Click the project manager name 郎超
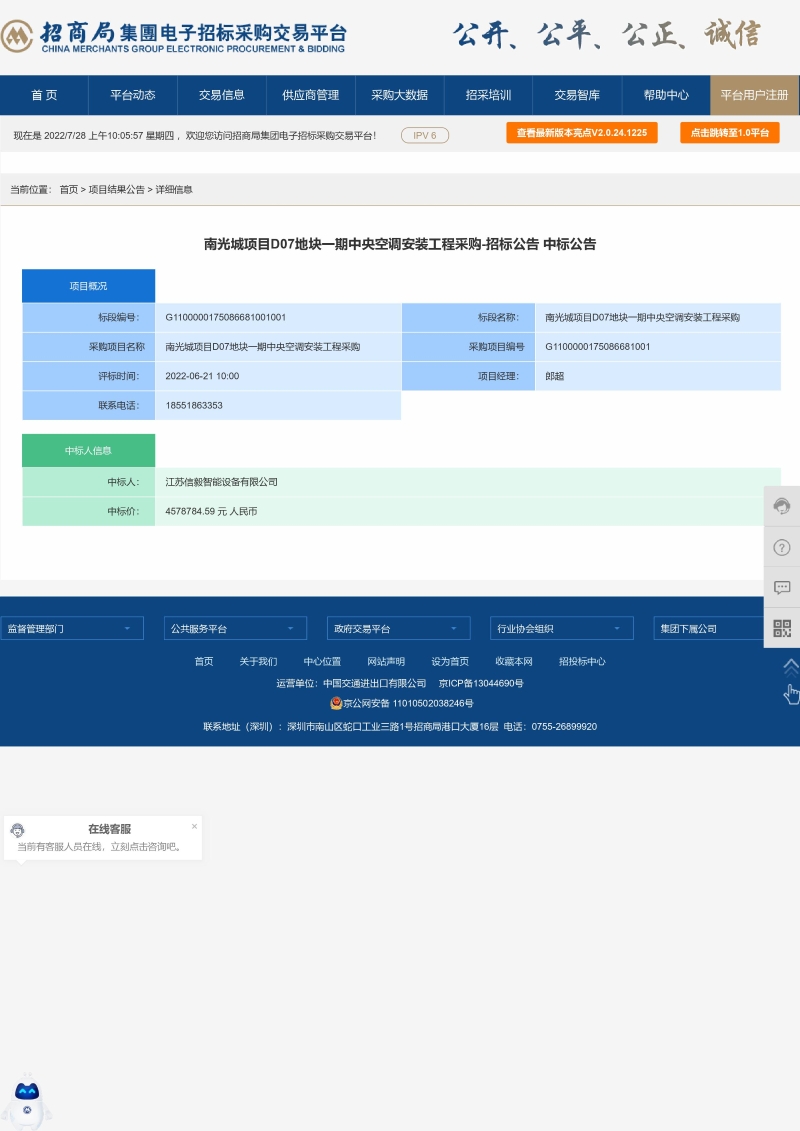Screen dimensions: 800x1131 tap(555, 376)
